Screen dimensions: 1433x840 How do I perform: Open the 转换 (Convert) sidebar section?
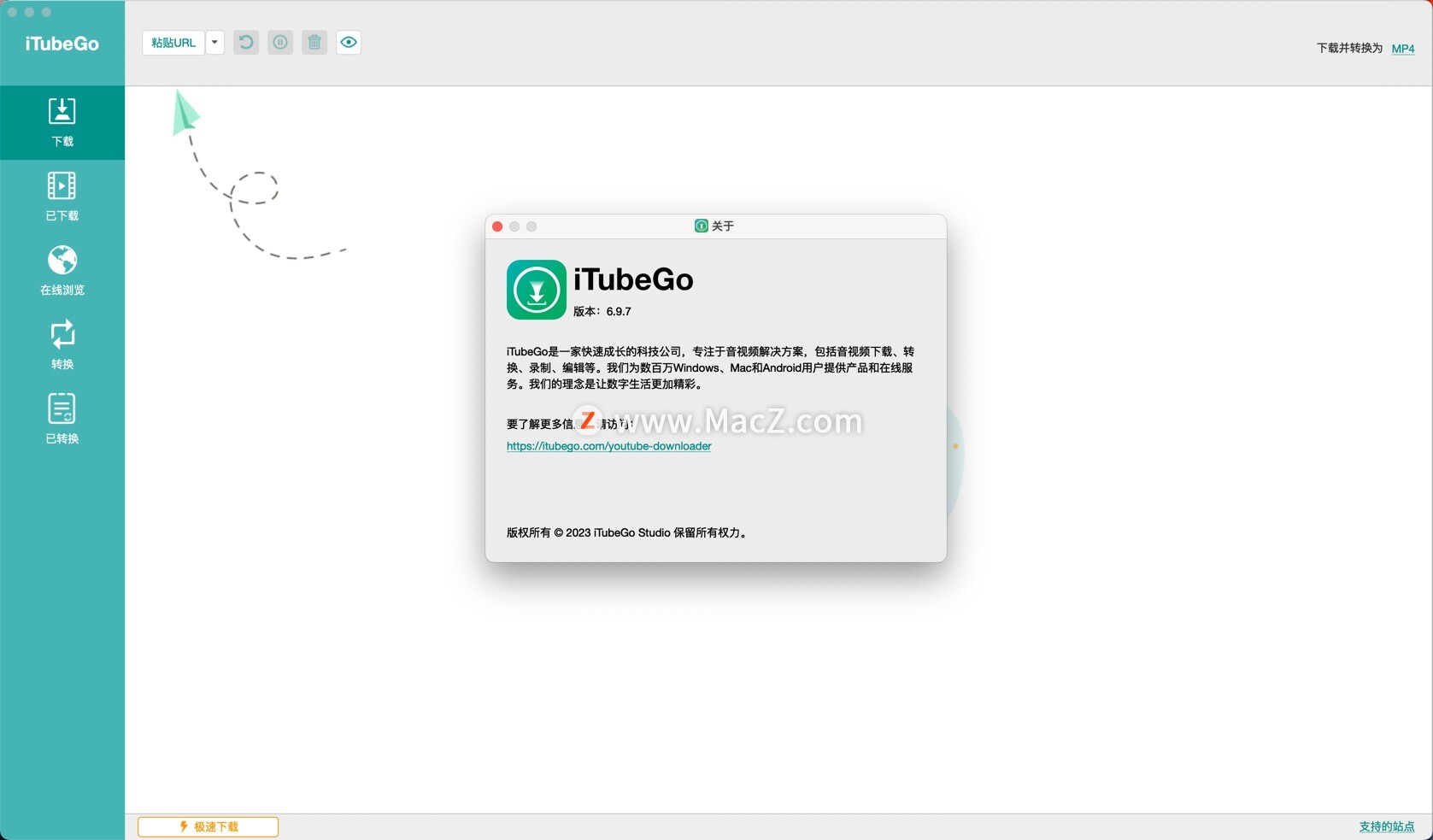62,345
